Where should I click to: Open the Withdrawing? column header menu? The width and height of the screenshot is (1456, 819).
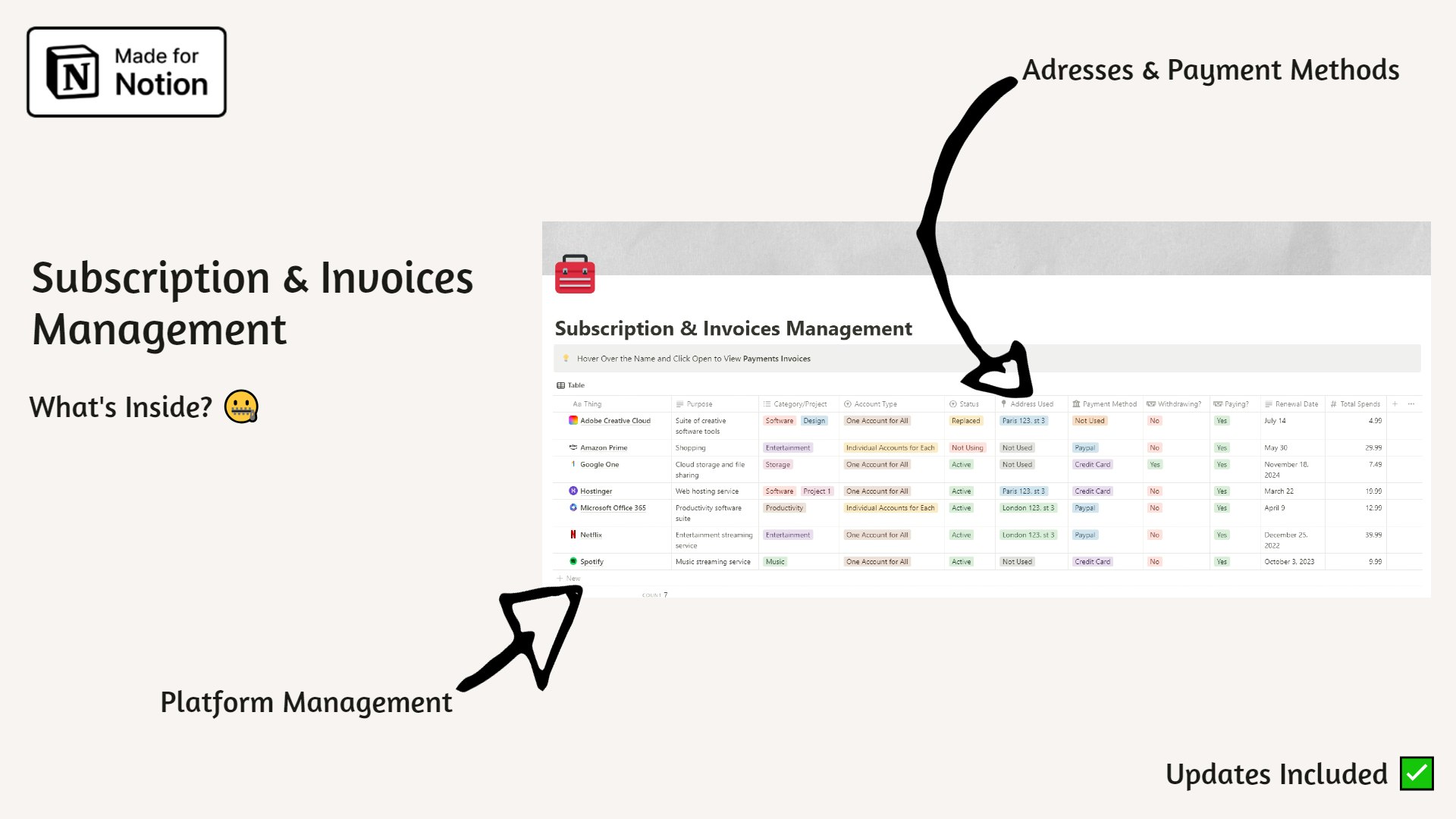1174,404
